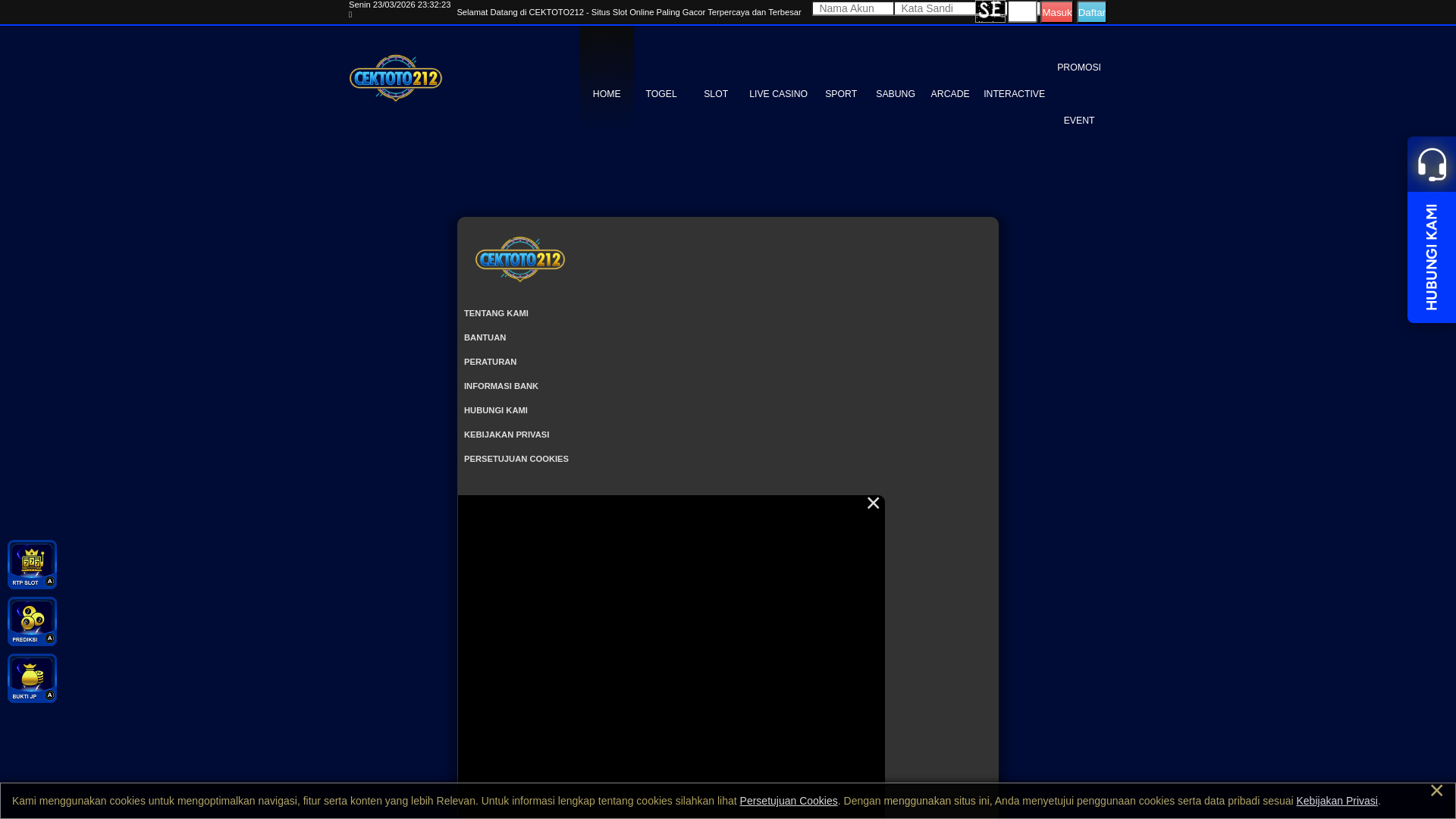Open the LIVE CASINO menu
Viewport: 1456px width, 819px height.
point(778,94)
